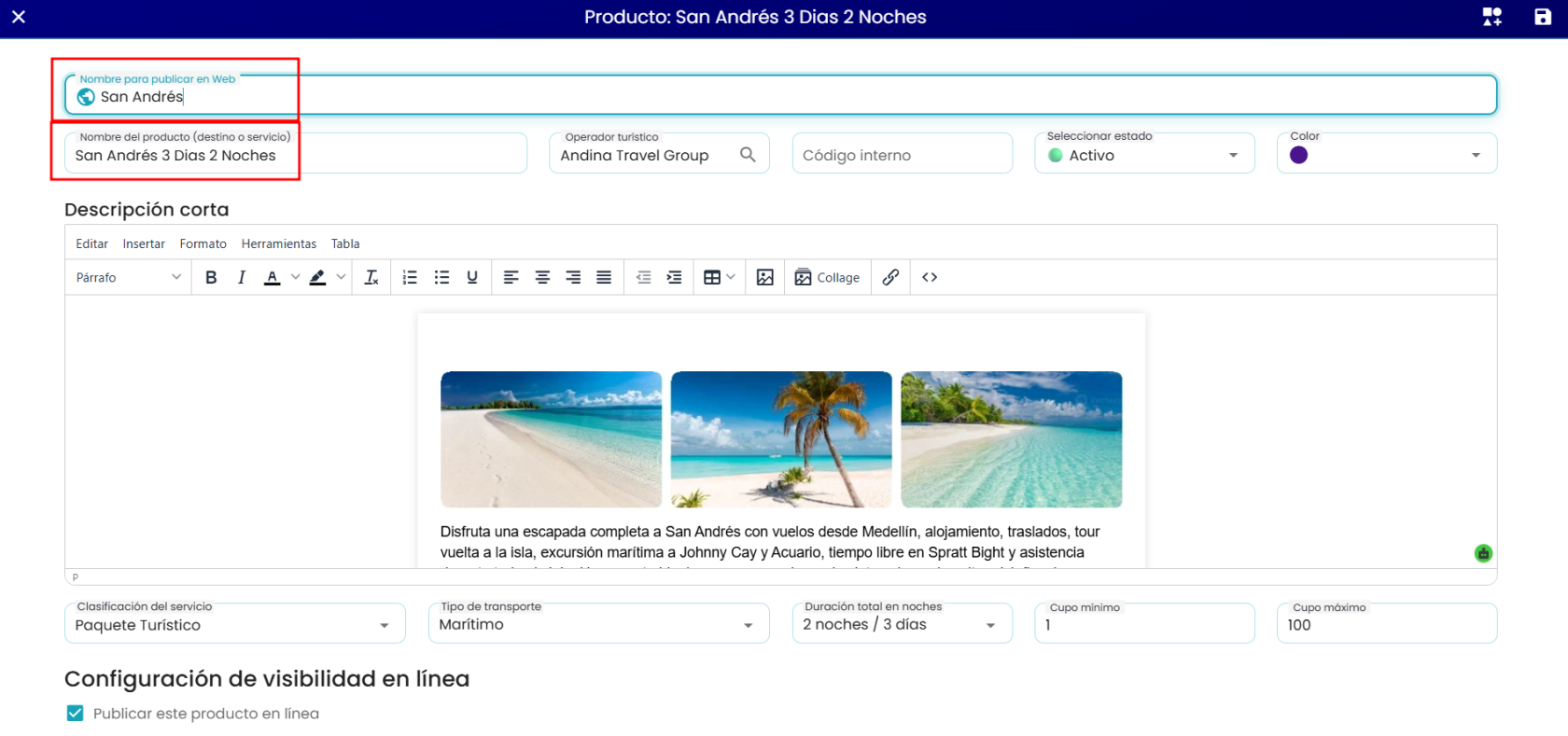Open the Insertar menu

144,243
